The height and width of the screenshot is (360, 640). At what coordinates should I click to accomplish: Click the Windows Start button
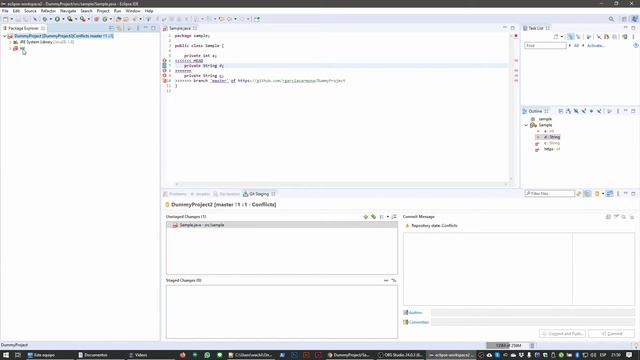(x=6, y=355)
